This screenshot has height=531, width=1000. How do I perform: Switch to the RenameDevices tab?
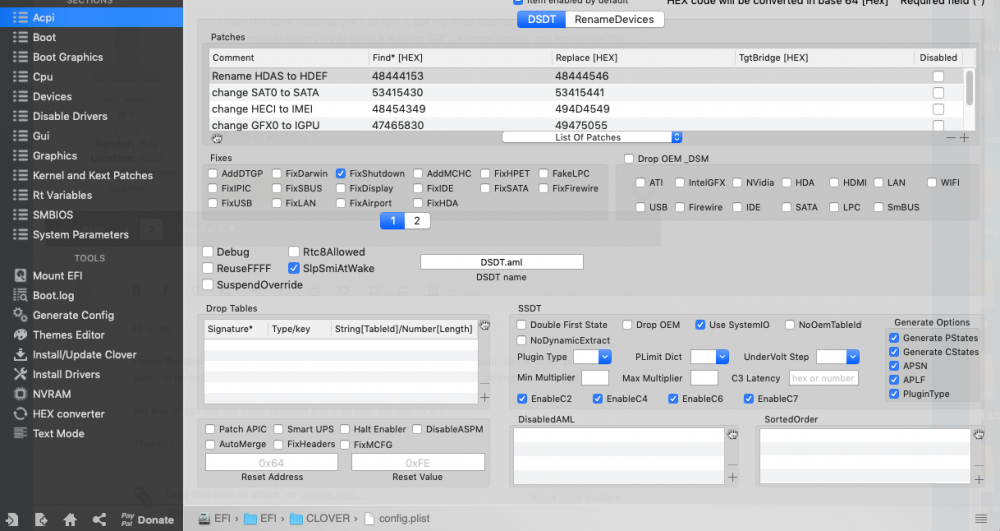[x=614, y=19]
